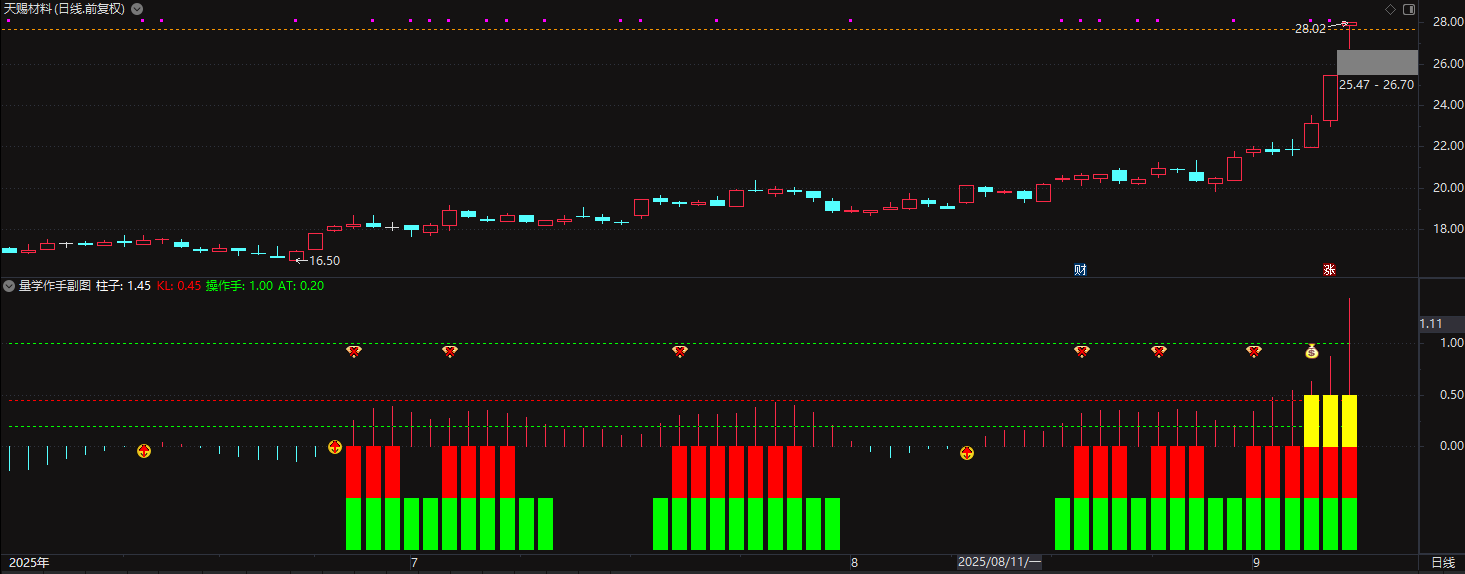Screen dimensions: 1465x574
Task: Click the red 涨 marker under the candlesticks
Action: pos(1330,269)
